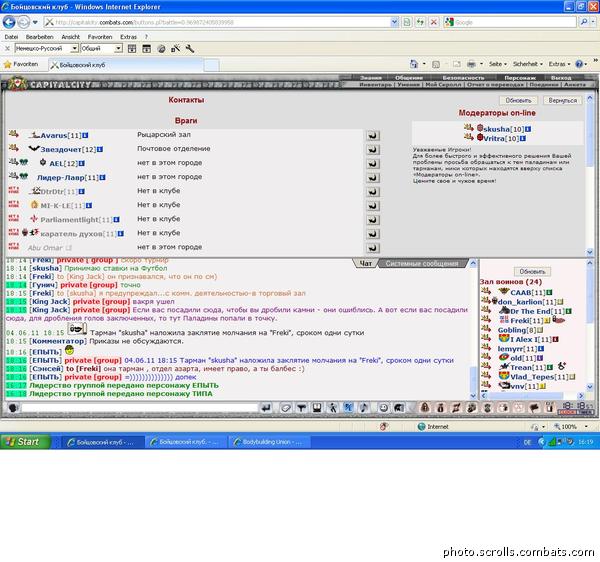Image resolution: width=600 pixels, height=562 pixels.
Task: Open the Общение game menu
Action: click(409, 78)
